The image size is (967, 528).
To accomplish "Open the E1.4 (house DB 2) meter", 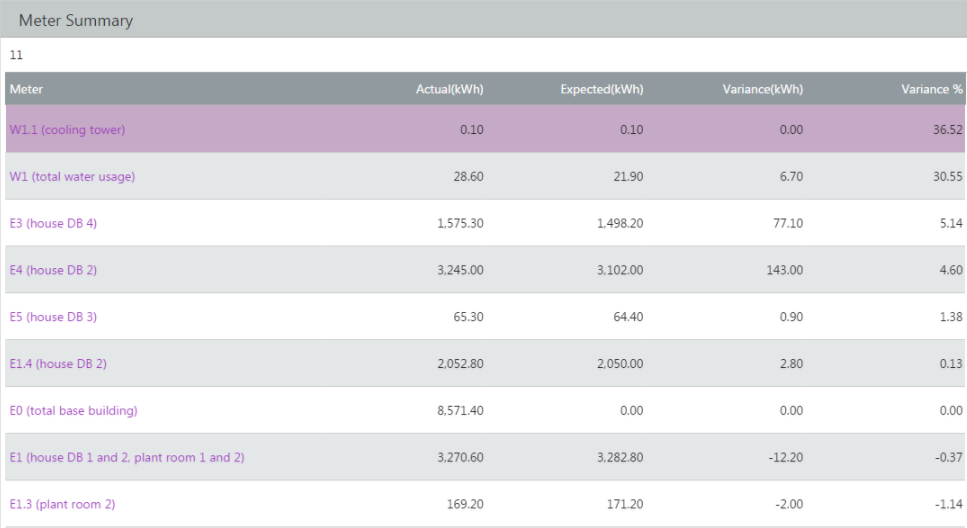I will [58, 364].
